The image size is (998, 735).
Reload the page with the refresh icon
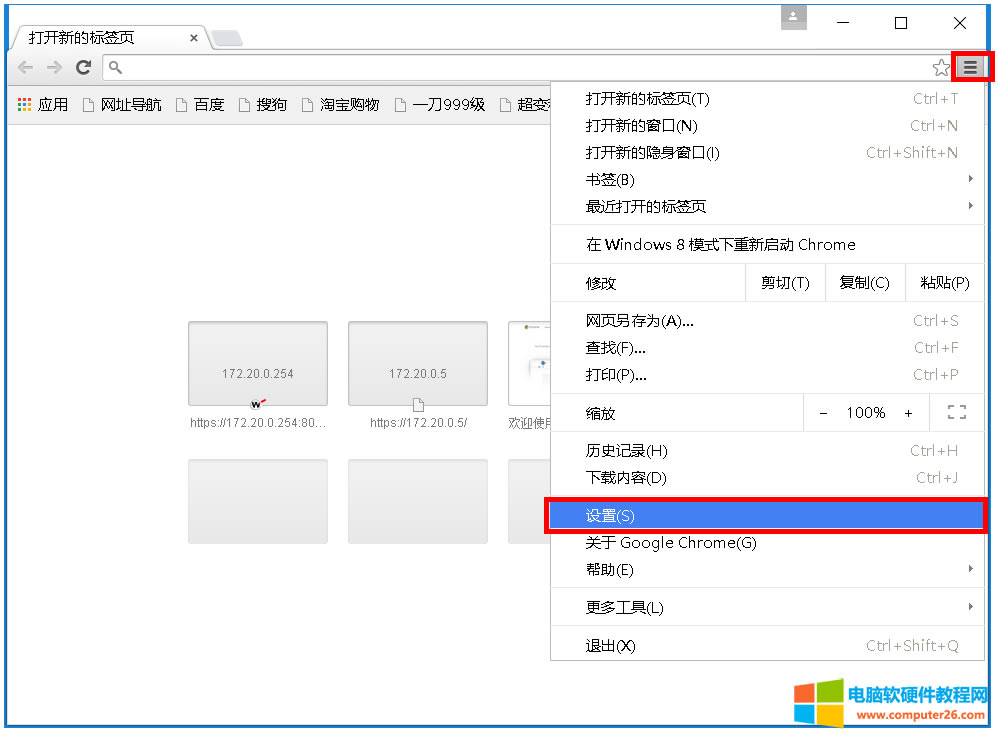click(84, 68)
